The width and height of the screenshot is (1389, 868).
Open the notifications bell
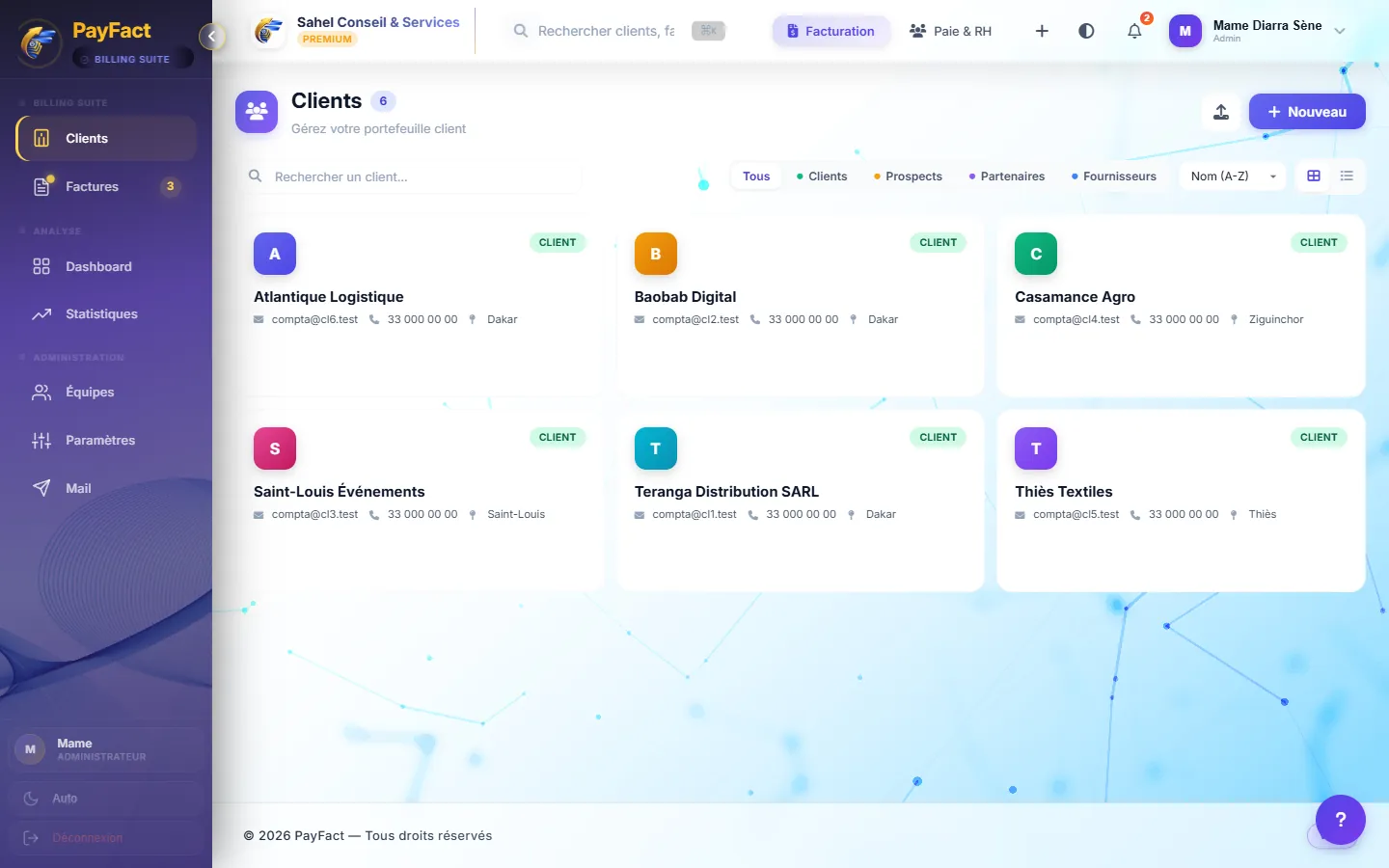click(1134, 31)
